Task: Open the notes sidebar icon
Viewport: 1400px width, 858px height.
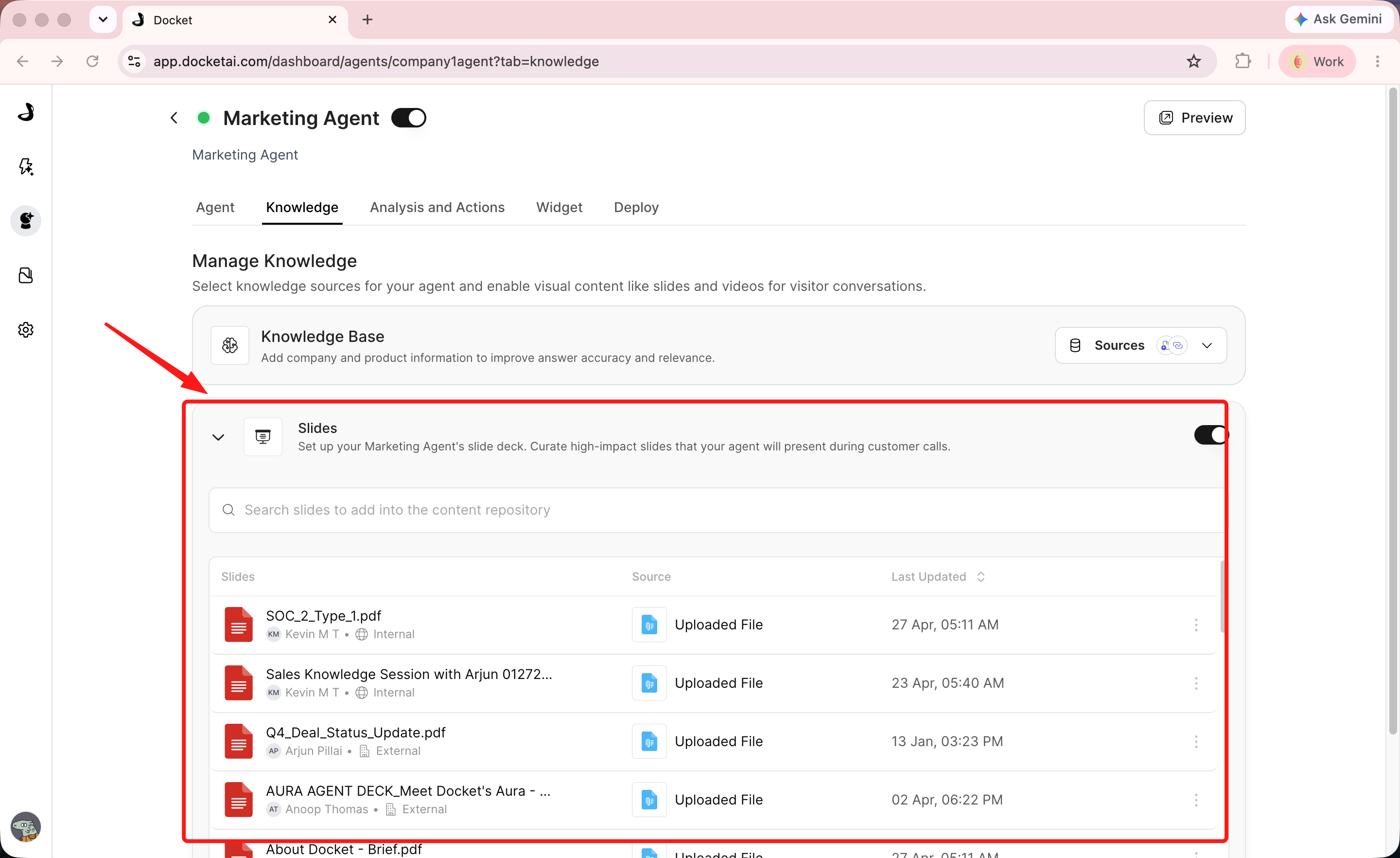Action: [26, 275]
